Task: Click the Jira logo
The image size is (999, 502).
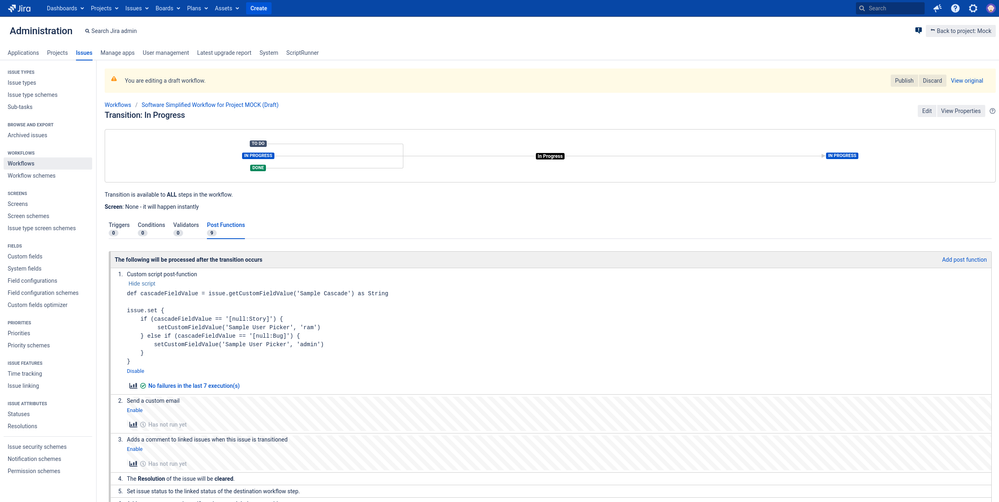Action: tap(19, 8)
